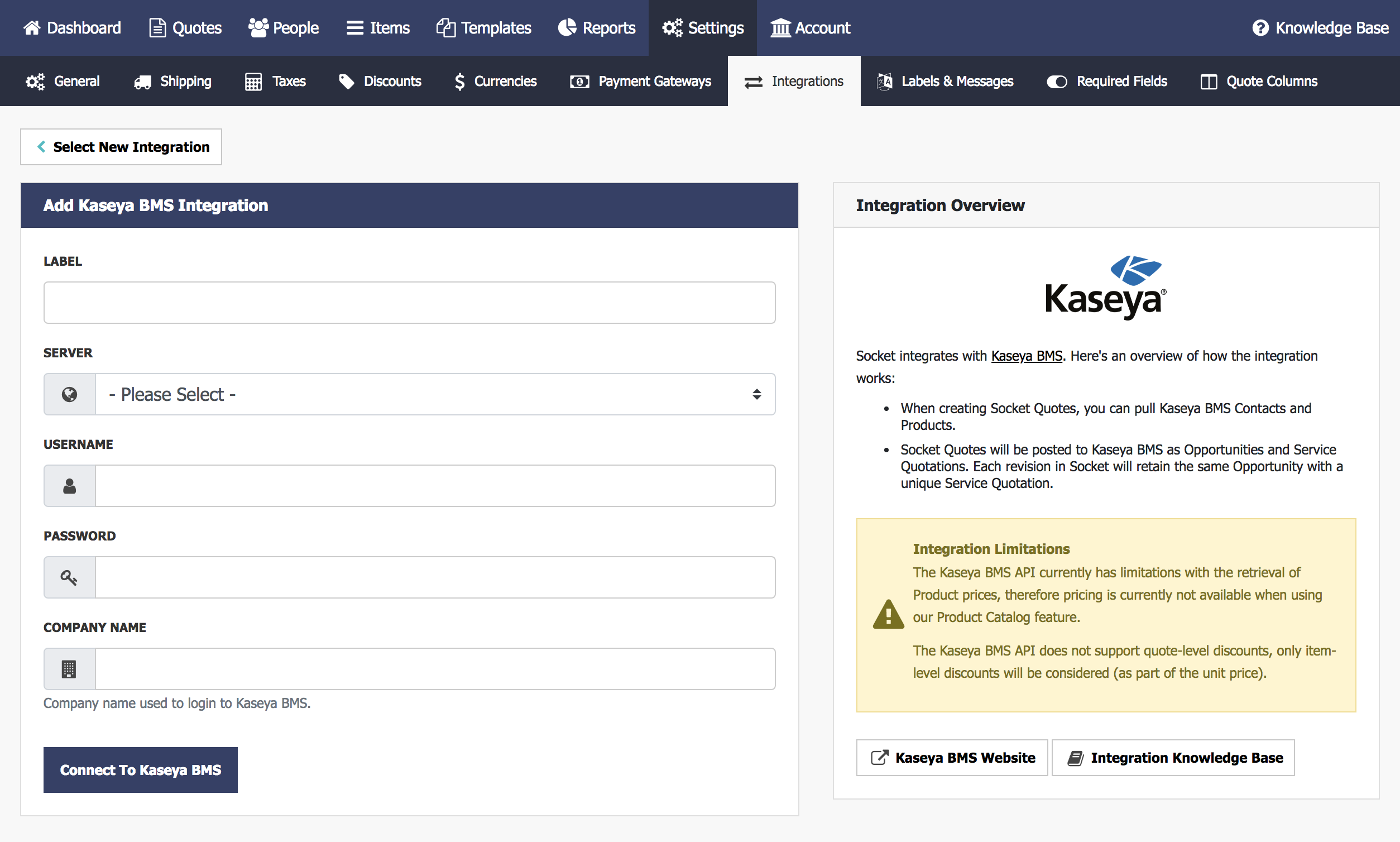Click the Kaseya logo image

coord(1106,288)
